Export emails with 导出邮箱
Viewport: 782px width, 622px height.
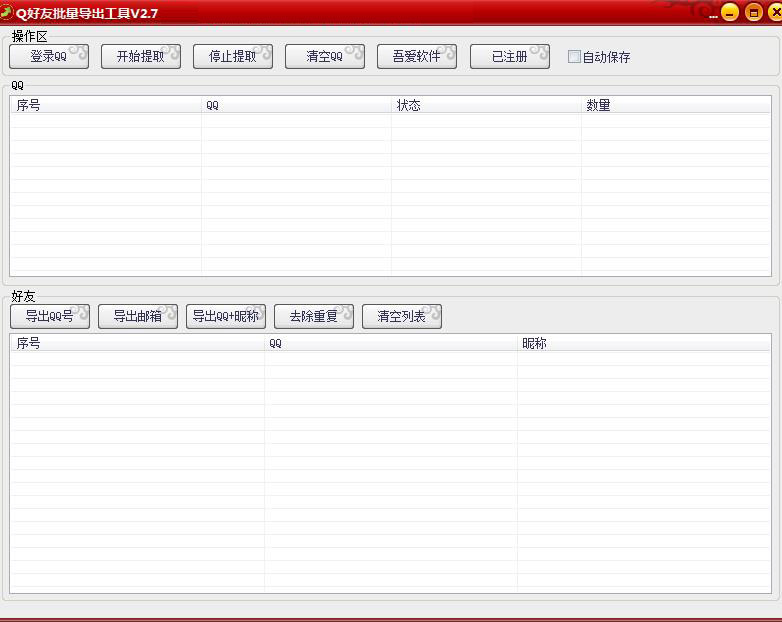pyautogui.click(x=138, y=316)
